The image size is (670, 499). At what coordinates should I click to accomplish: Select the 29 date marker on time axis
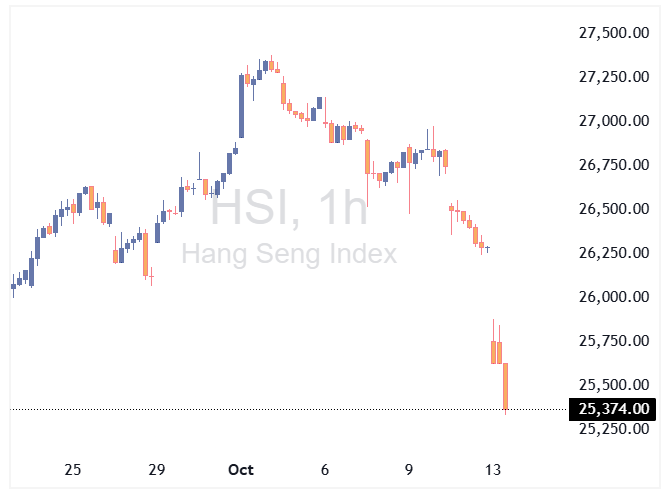[x=156, y=470]
